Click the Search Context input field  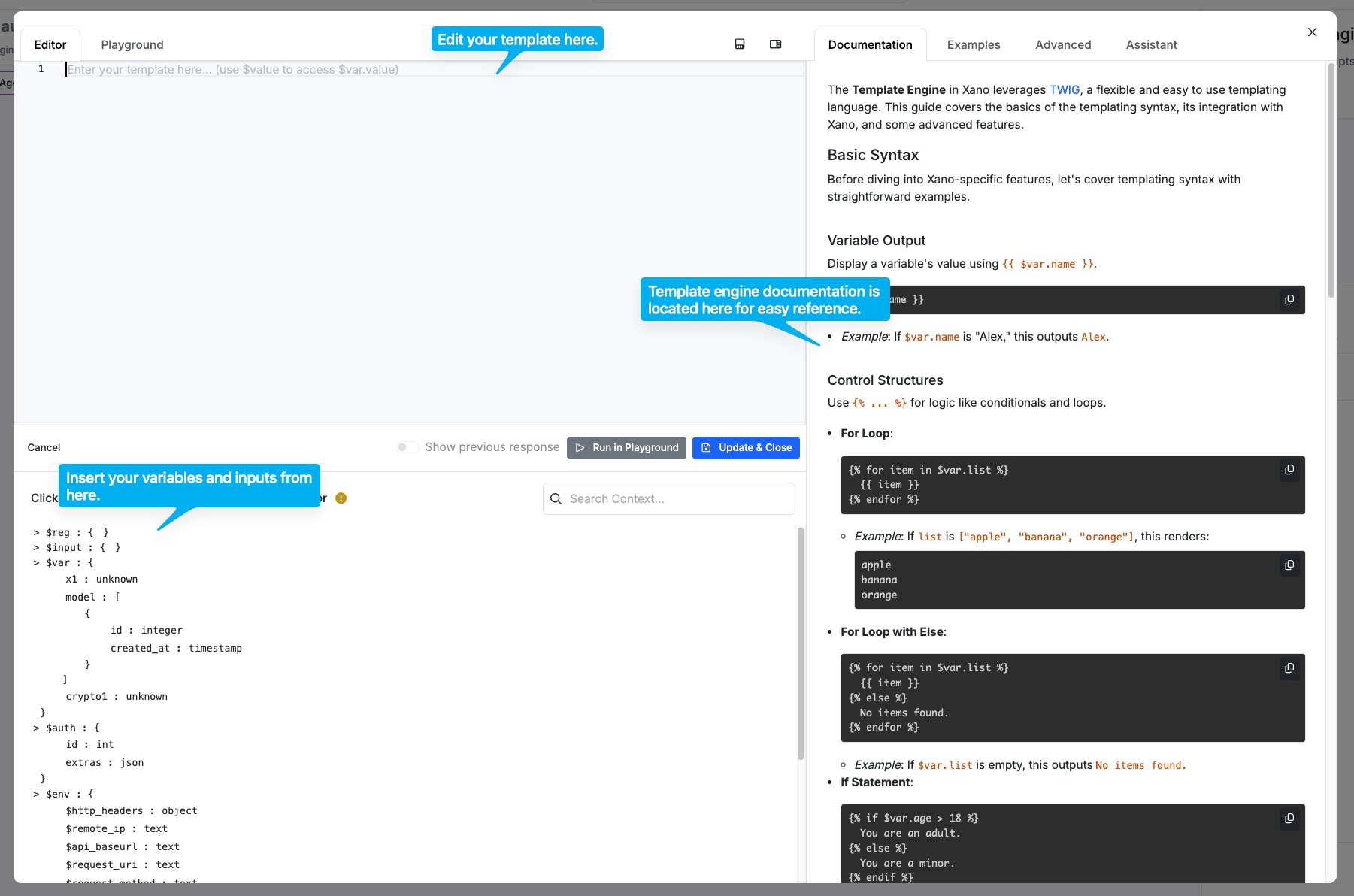click(669, 499)
